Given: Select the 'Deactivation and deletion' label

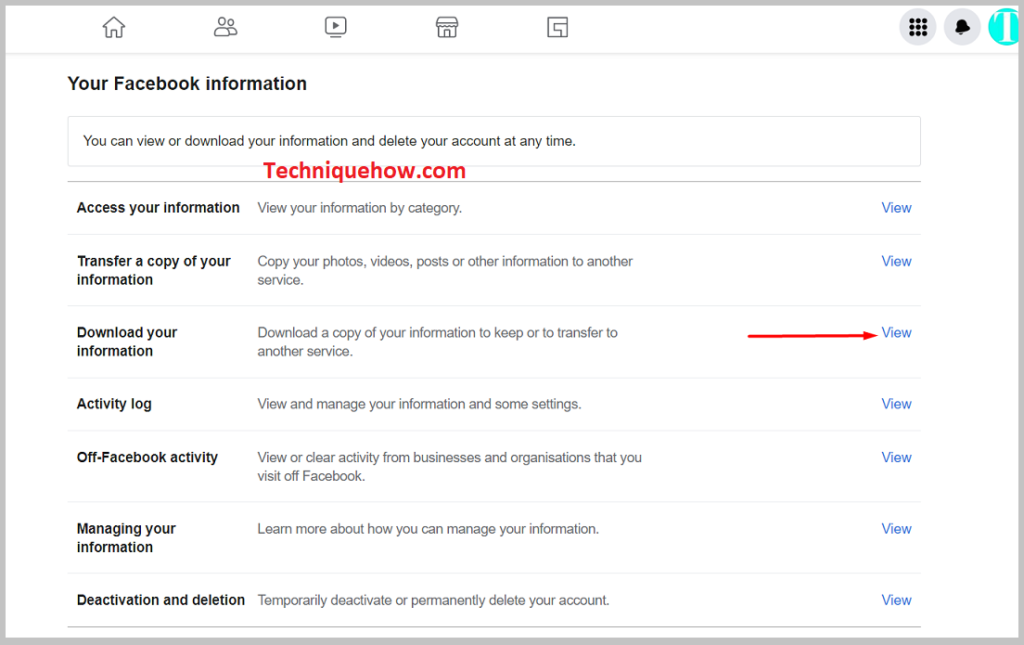Looking at the screenshot, I should pyautogui.click(x=161, y=599).
